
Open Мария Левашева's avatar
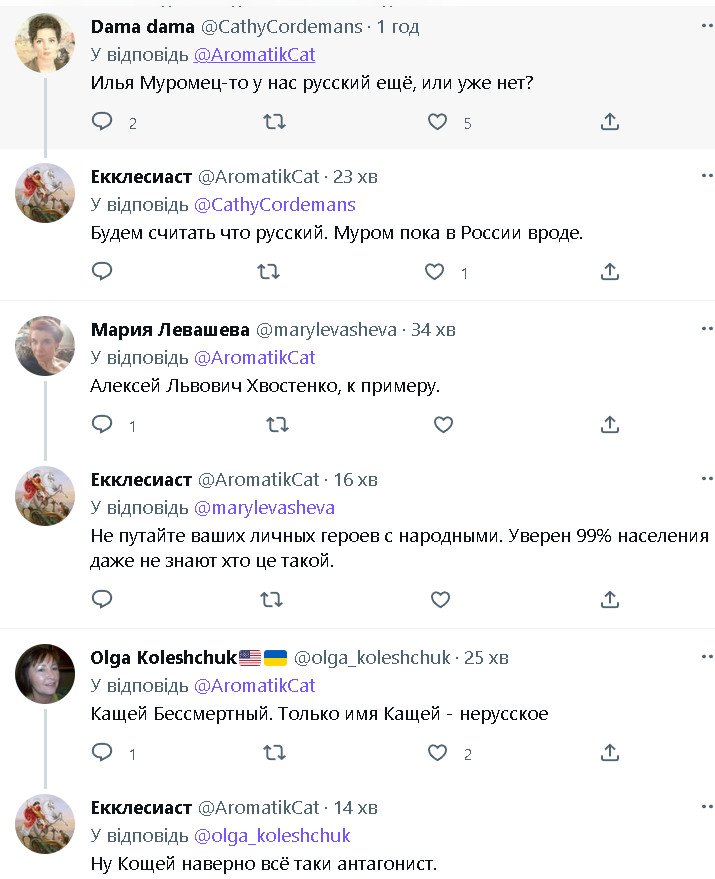click(x=45, y=346)
